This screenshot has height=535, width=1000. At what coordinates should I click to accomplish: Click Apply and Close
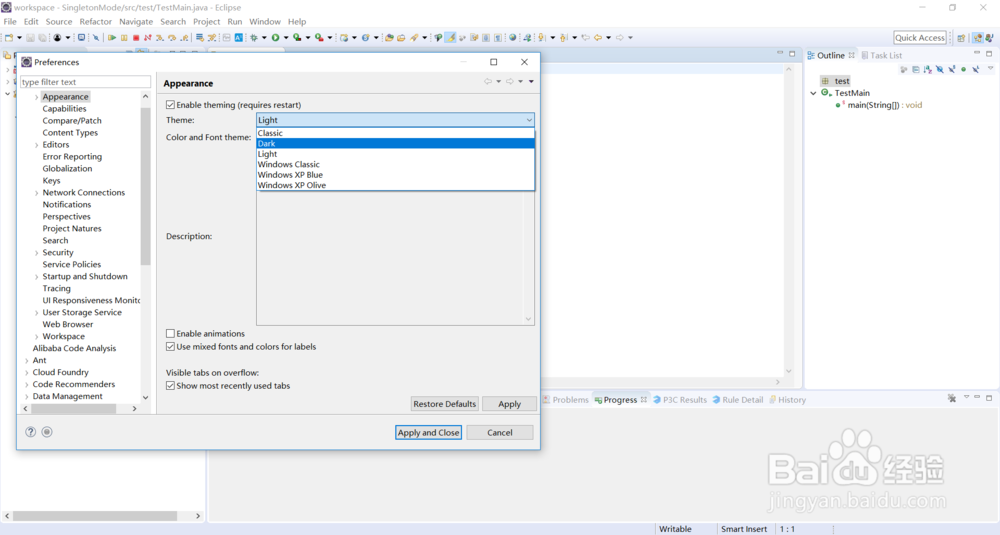click(x=429, y=432)
